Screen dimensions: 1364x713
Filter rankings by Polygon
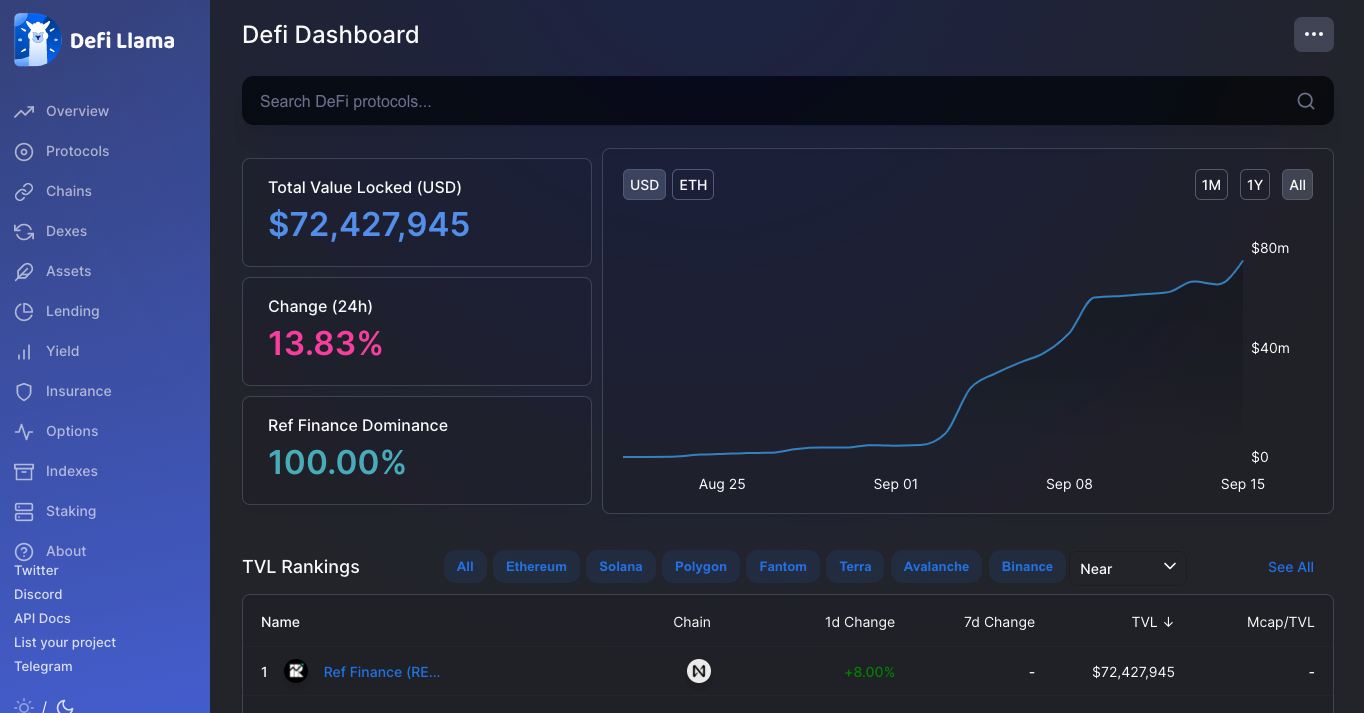[701, 566]
